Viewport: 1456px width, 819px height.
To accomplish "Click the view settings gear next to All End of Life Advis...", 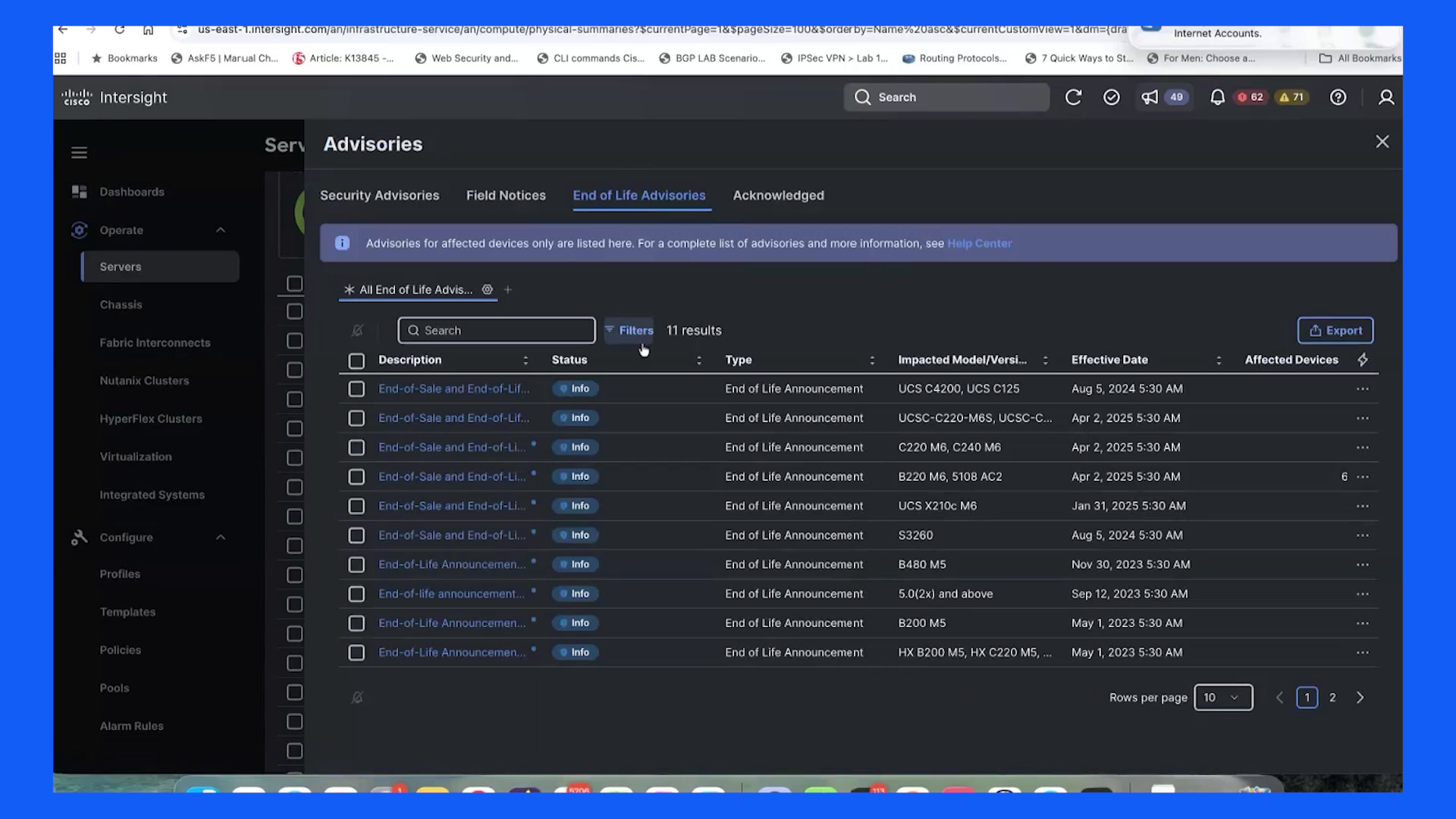I will 488,289.
